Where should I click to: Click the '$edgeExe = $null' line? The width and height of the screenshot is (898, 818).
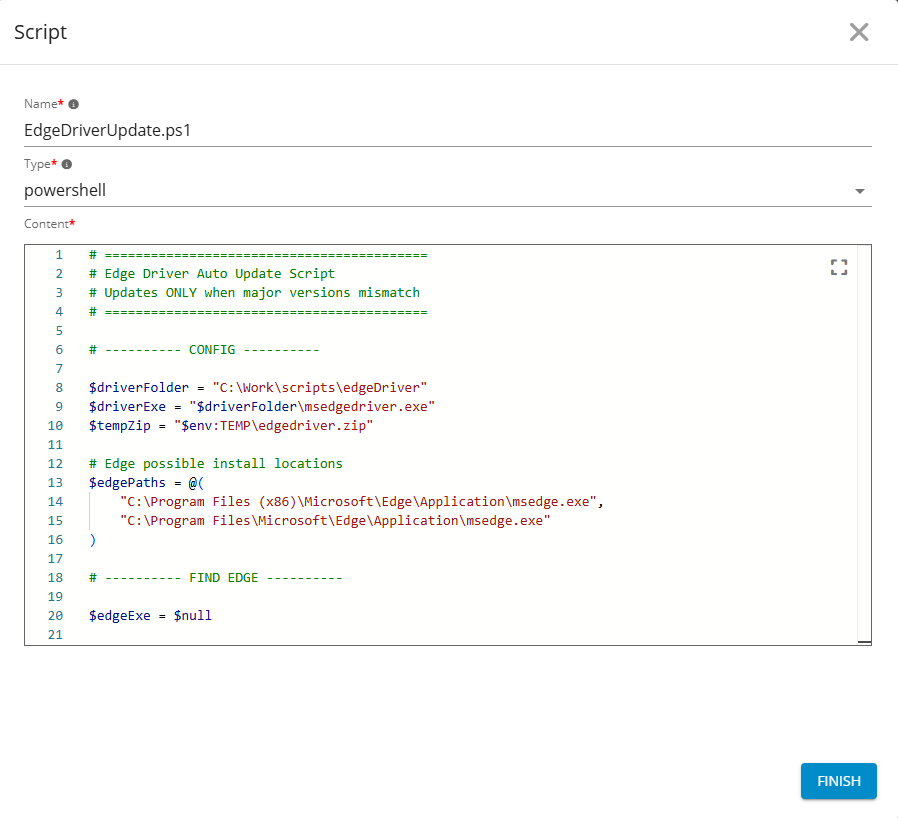click(150, 616)
